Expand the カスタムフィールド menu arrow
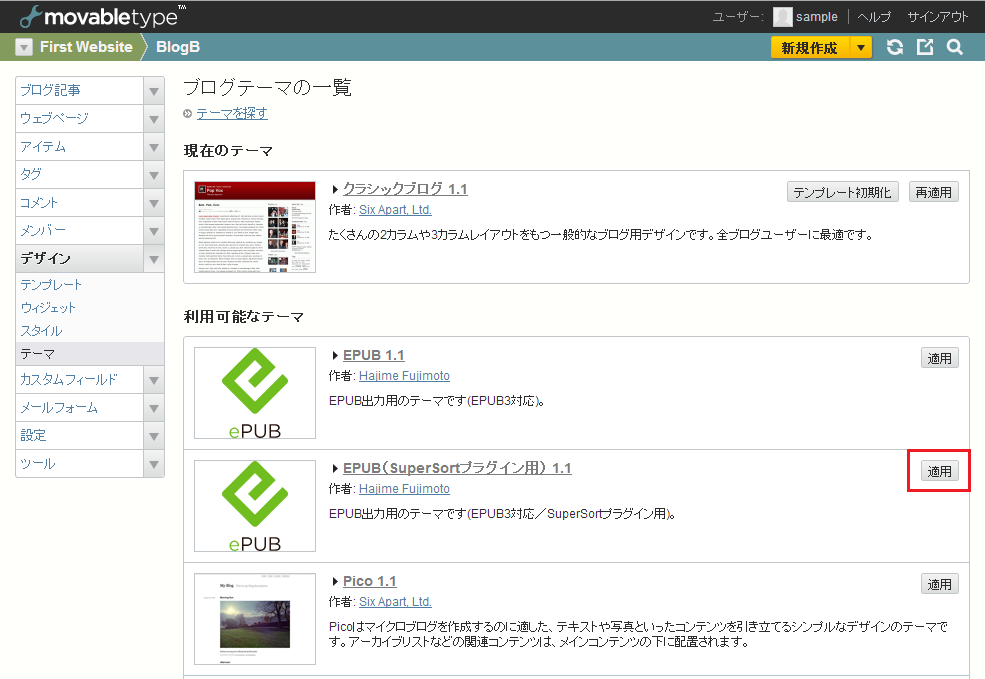The width and height of the screenshot is (985, 679). 154,380
